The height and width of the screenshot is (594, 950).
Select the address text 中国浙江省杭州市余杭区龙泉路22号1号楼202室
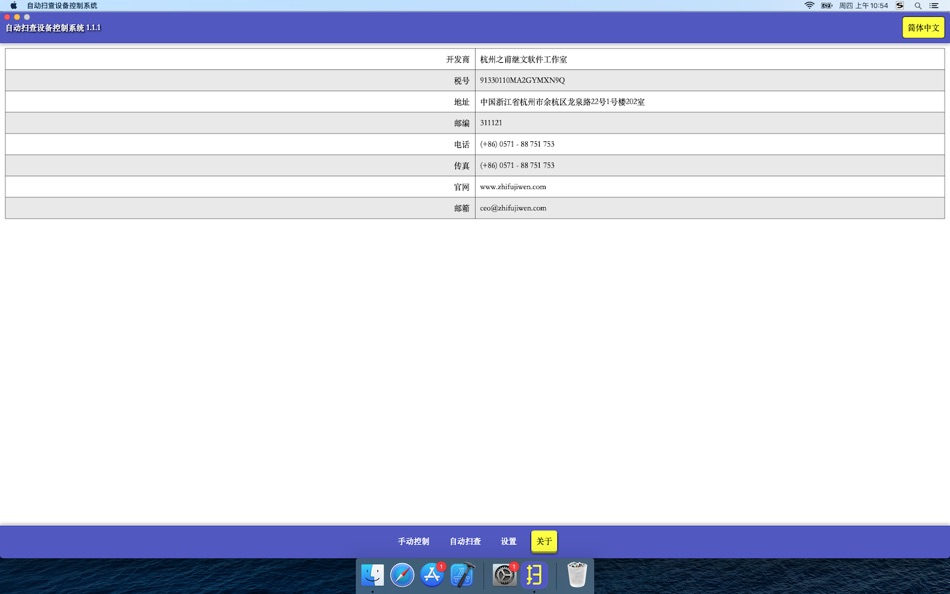pyautogui.click(x=562, y=102)
